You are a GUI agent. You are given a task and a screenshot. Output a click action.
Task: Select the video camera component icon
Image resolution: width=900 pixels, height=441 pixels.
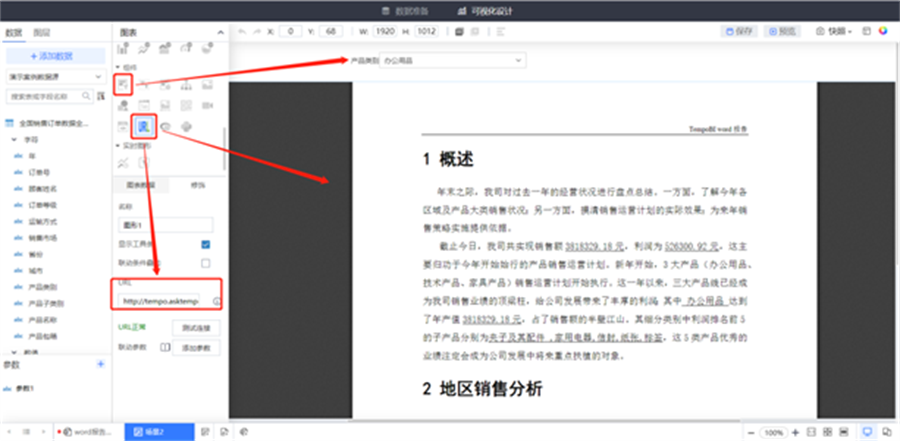pyautogui.click(x=207, y=106)
